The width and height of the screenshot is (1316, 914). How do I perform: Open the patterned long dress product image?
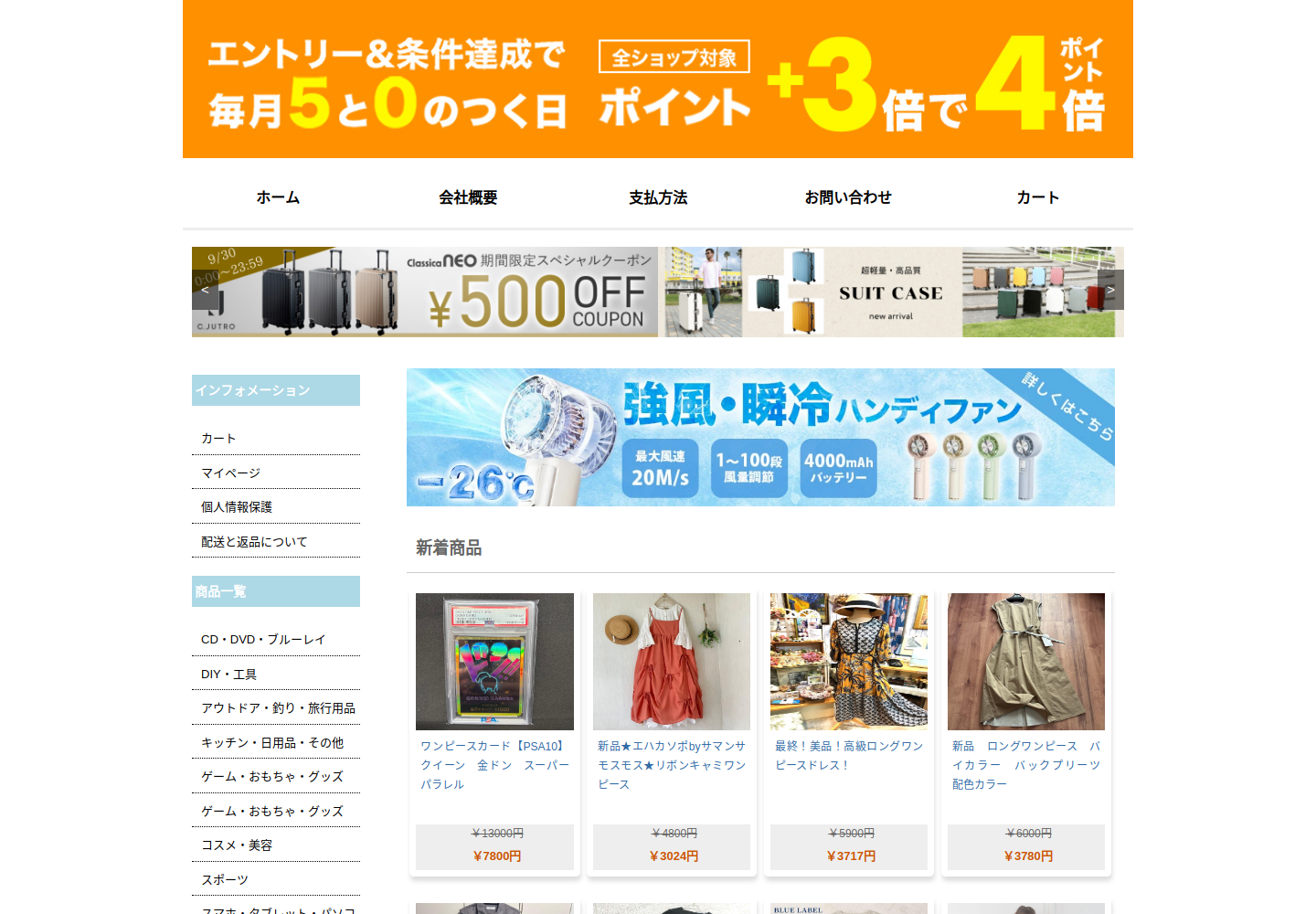tap(849, 662)
